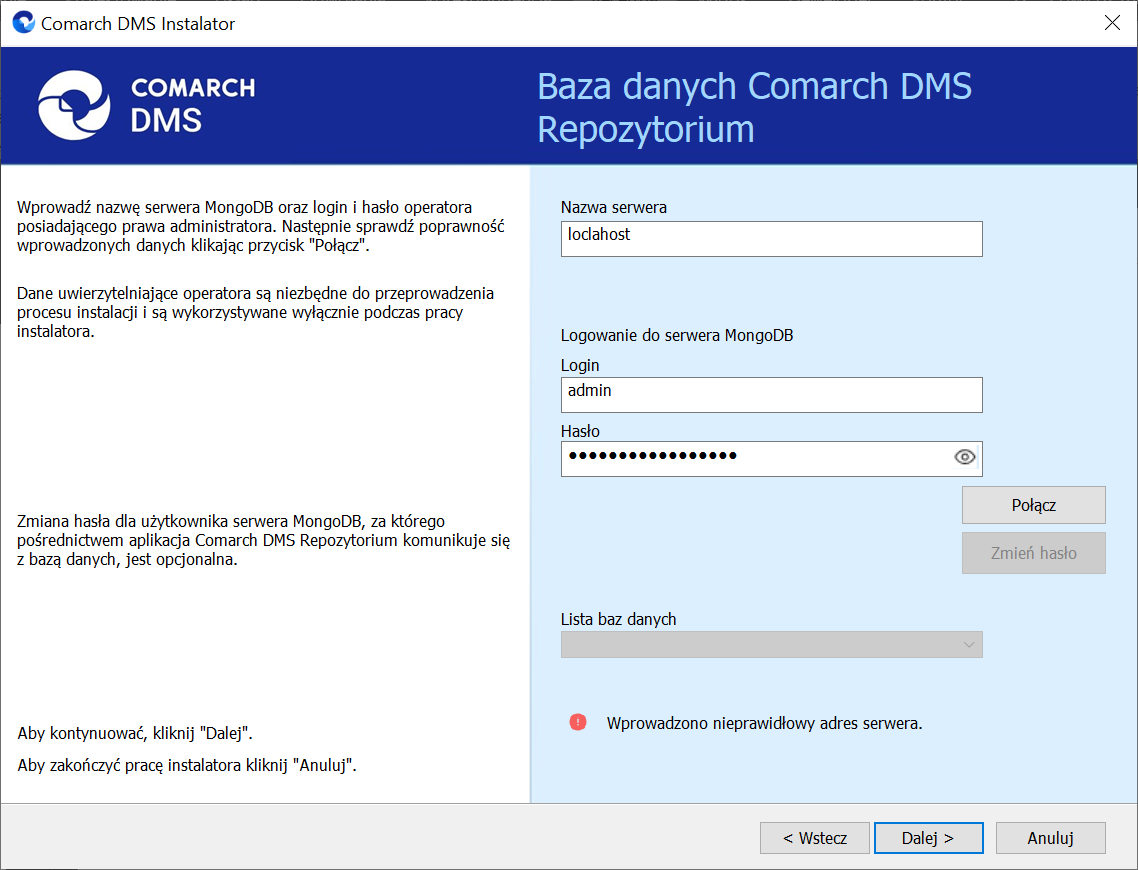Click into the Login field with admin
Screen dimensions: 1138x870
click(x=771, y=395)
